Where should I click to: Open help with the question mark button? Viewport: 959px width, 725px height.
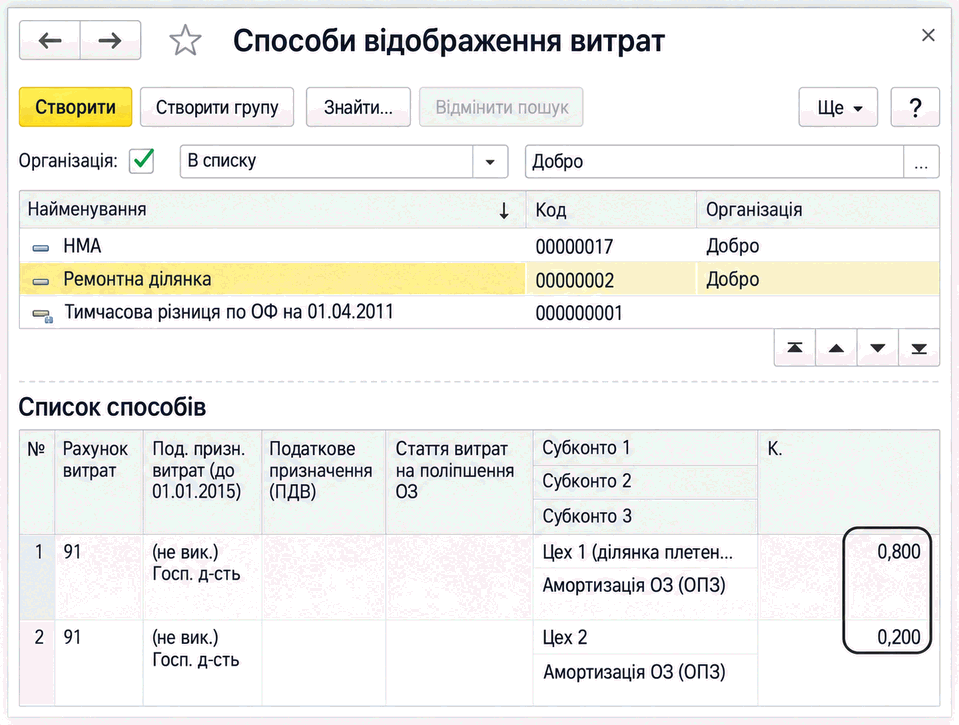pos(915,107)
